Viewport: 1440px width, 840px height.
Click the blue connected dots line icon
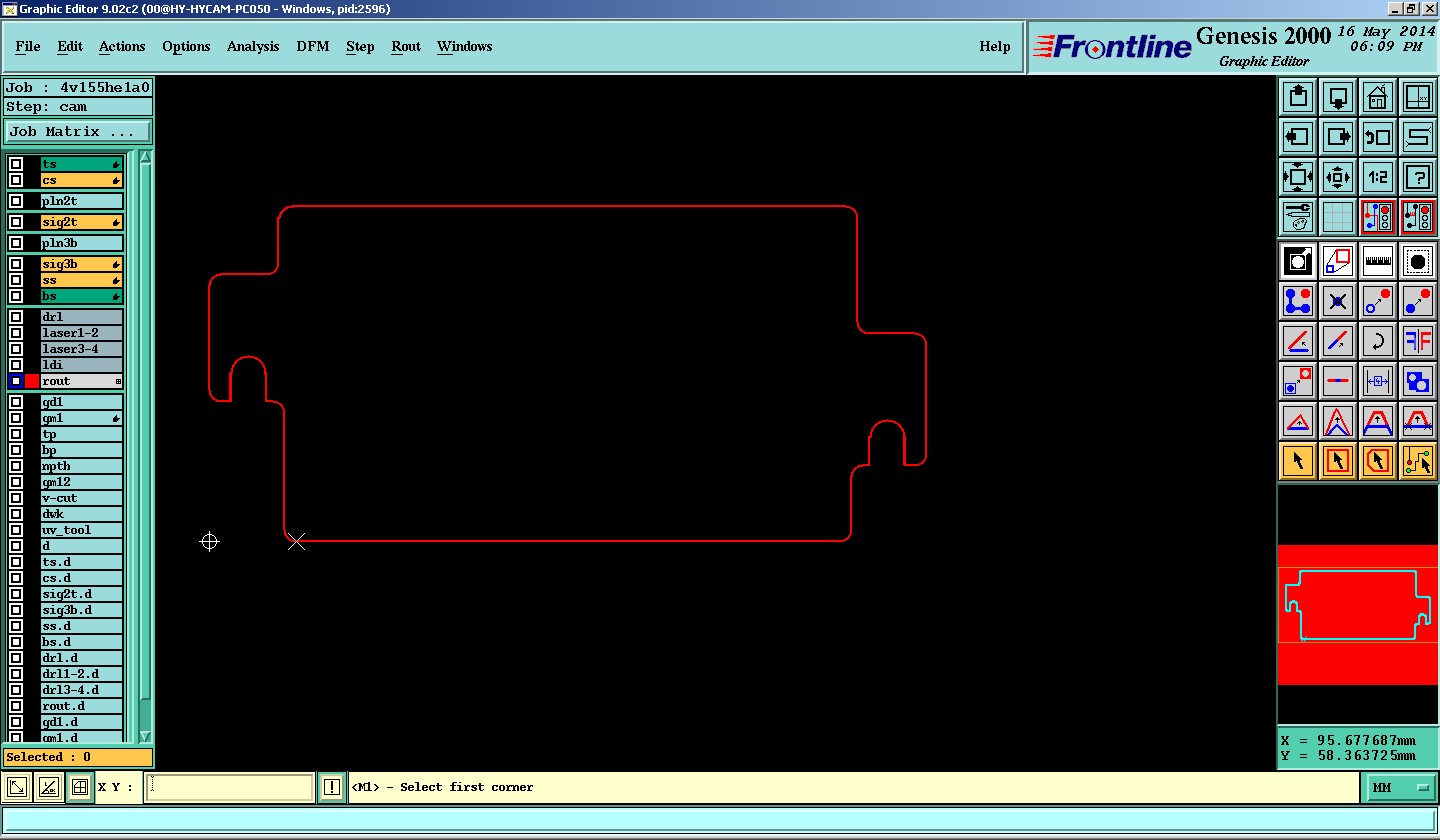pos(1298,300)
